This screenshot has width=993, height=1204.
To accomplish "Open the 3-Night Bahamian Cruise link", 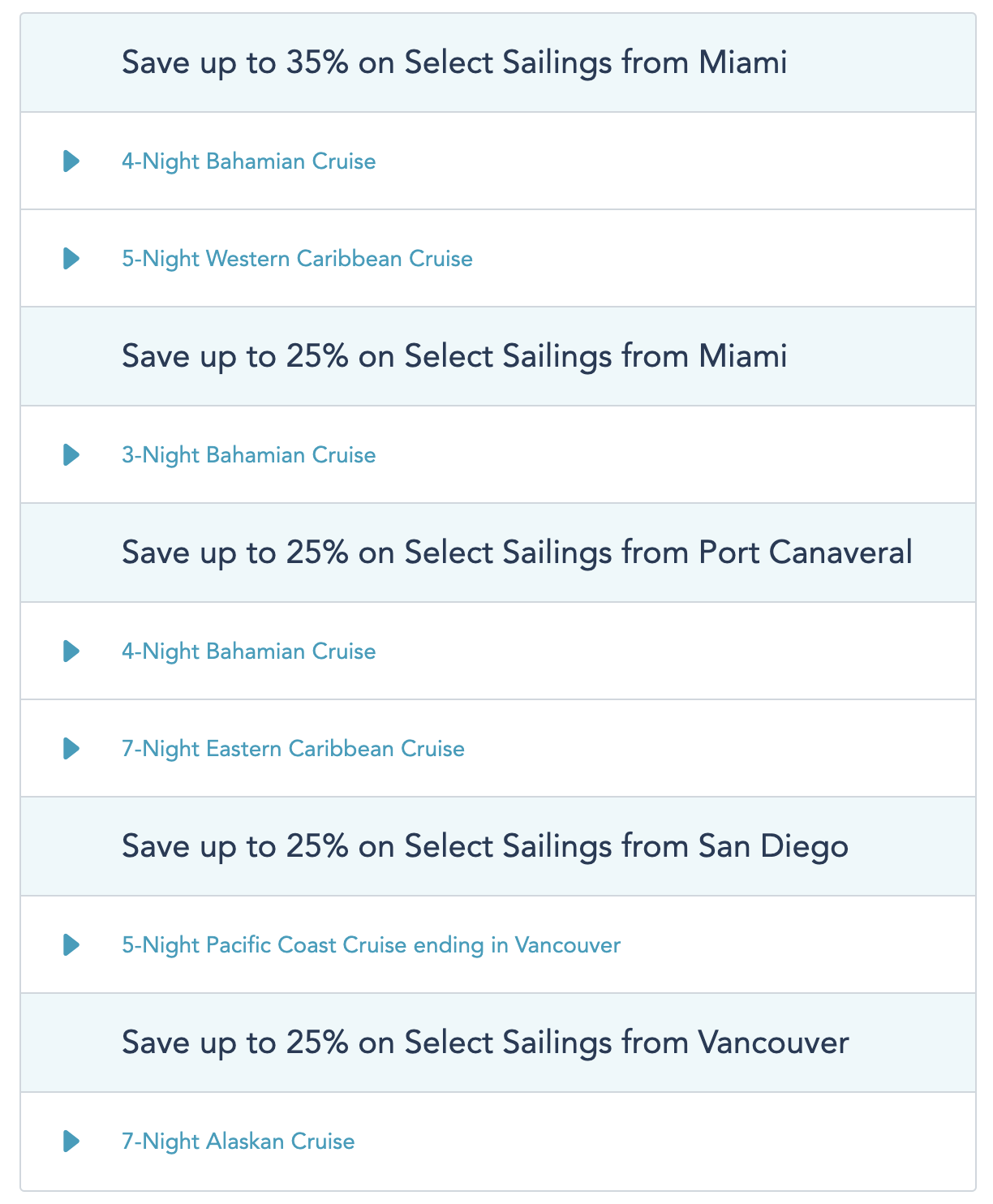I will [248, 455].
